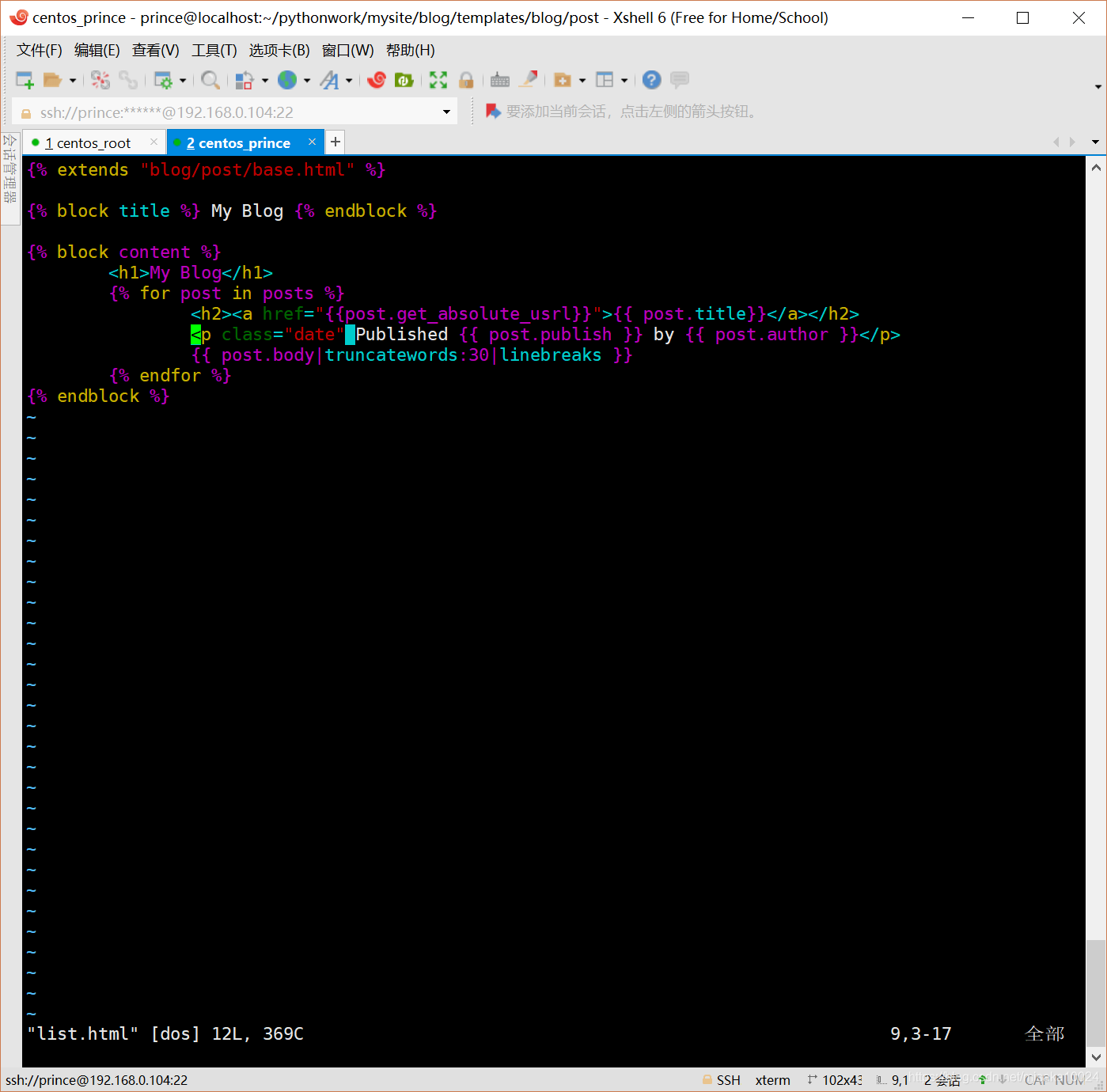
Task: Click the Lock screen padlock icon
Action: 466,80
